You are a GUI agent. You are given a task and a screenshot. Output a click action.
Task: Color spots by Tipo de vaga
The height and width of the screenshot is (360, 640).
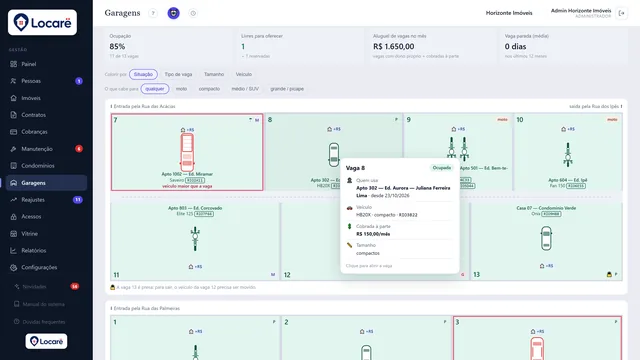tap(178, 74)
